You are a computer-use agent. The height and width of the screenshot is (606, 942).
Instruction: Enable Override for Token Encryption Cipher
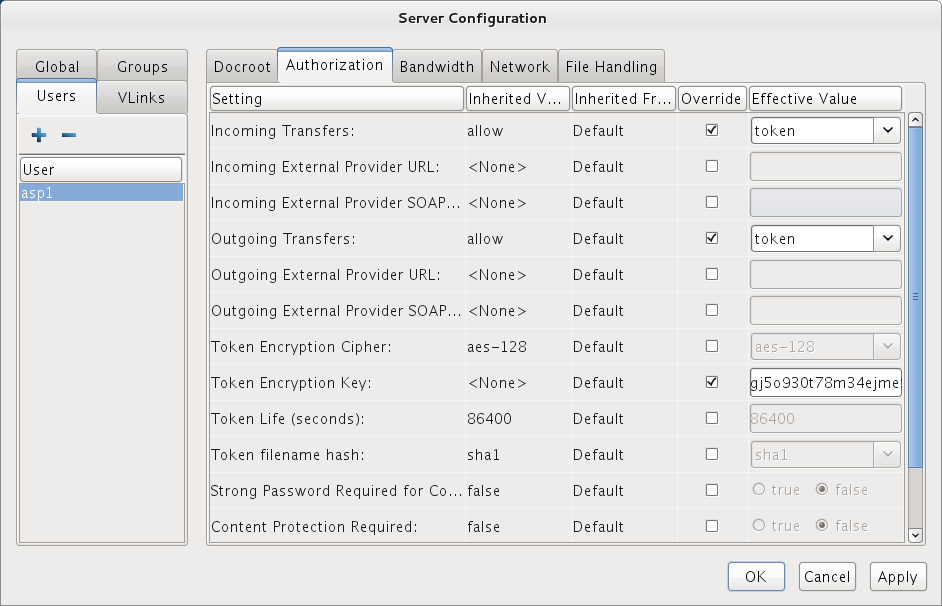712,346
